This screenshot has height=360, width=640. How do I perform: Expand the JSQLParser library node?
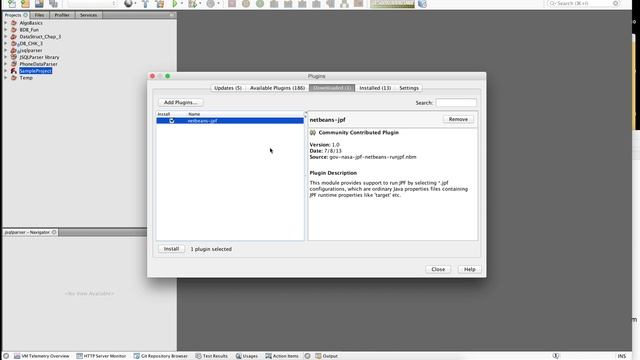pos(6,57)
